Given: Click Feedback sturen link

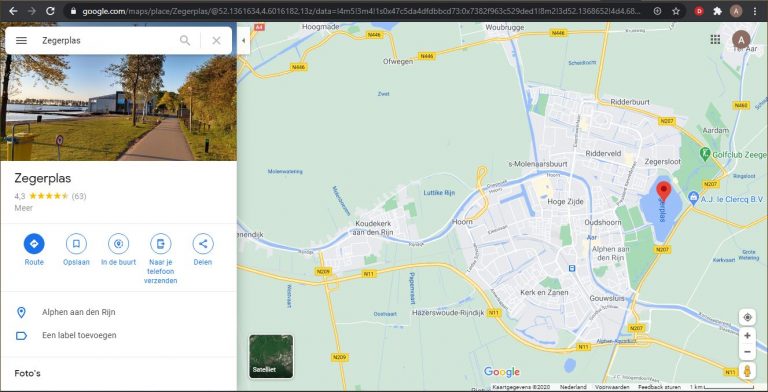Looking at the screenshot, I should point(659,387).
